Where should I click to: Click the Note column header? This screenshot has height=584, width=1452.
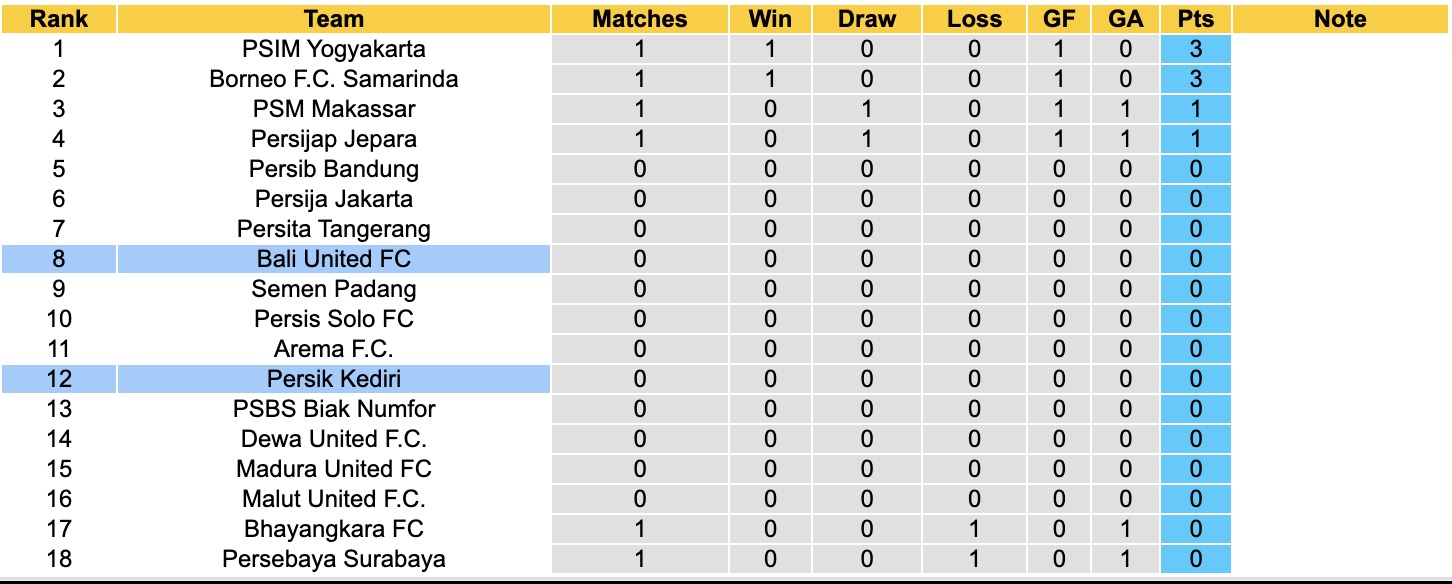(x=1340, y=19)
